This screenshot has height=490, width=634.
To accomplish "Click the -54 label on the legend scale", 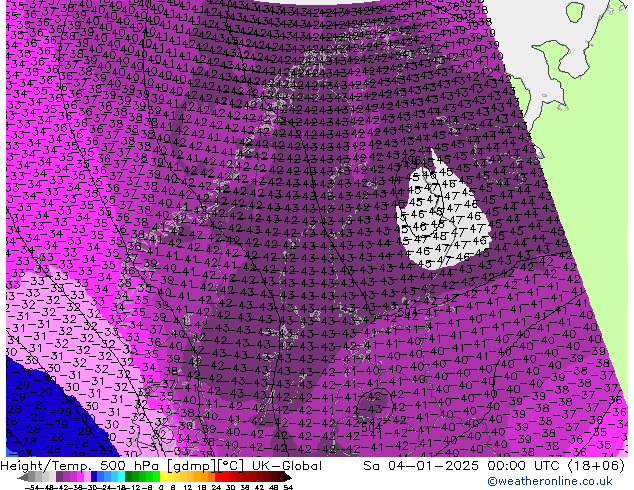I will (31, 487).
